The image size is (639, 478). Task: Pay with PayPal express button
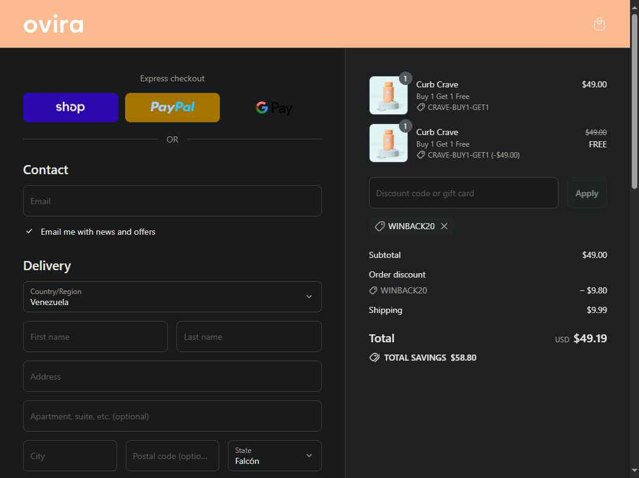click(x=172, y=107)
